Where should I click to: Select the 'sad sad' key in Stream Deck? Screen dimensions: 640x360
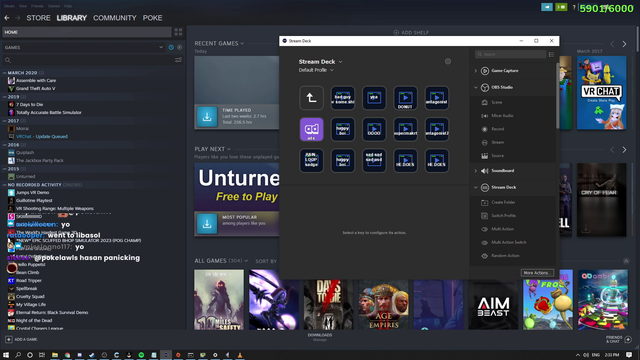[374, 161]
